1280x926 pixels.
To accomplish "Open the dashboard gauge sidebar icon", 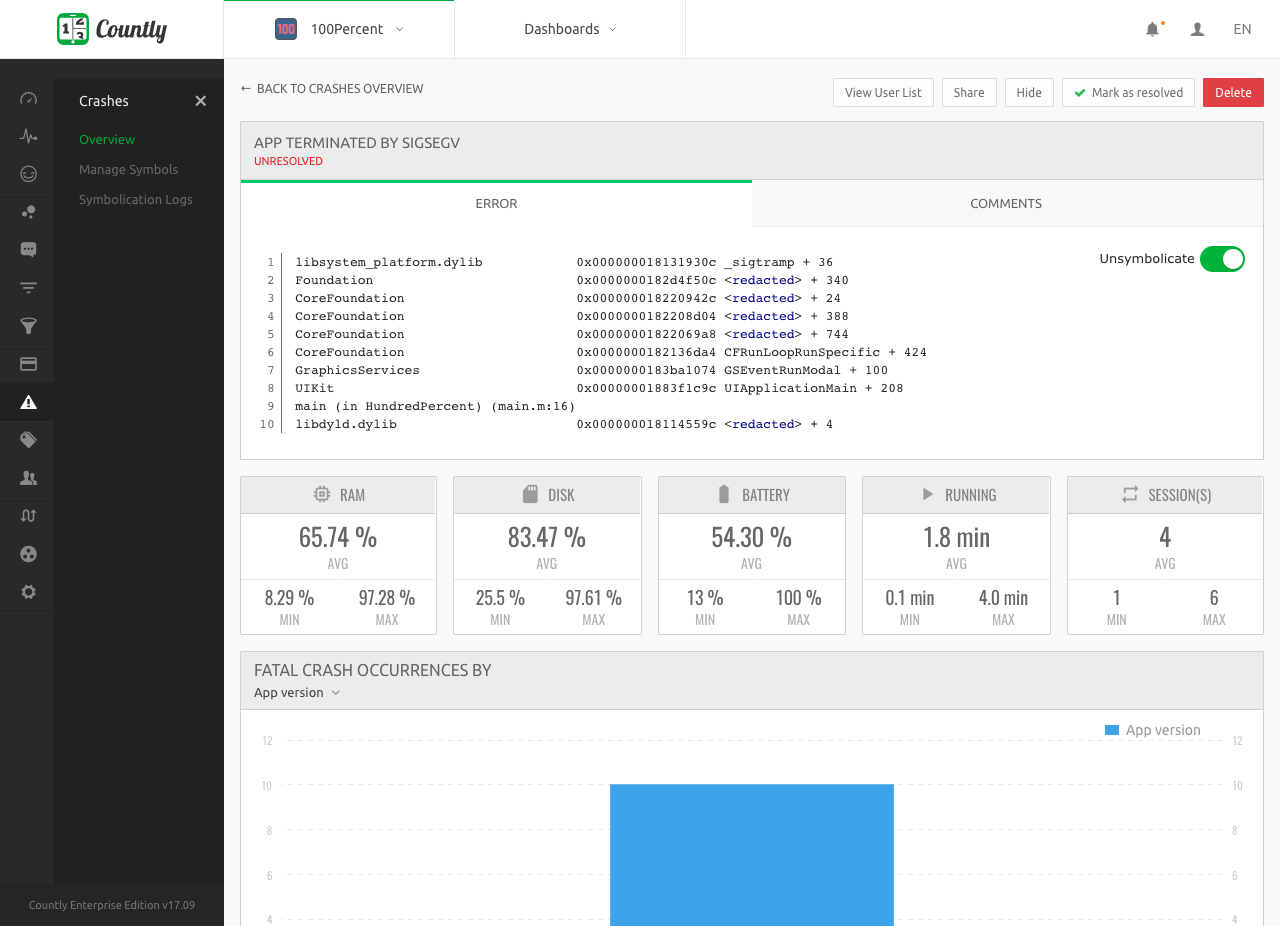I will (28, 98).
